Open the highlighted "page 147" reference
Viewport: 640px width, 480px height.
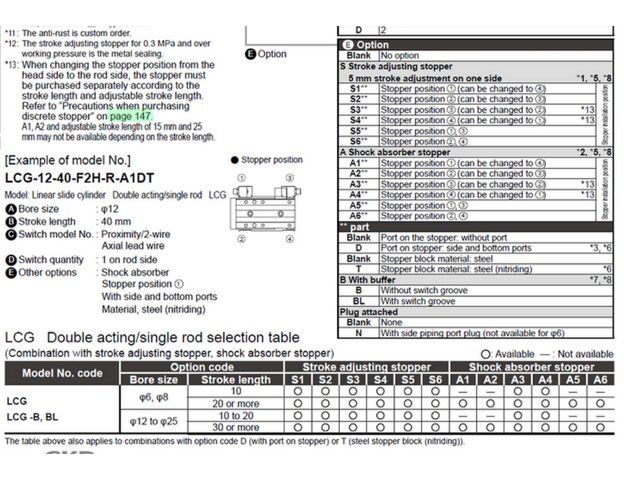tap(131, 116)
